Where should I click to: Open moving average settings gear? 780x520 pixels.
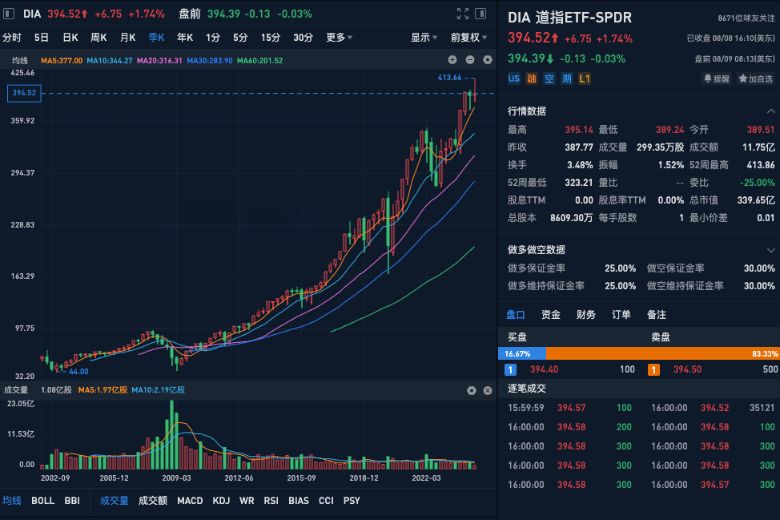[x=488, y=60]
